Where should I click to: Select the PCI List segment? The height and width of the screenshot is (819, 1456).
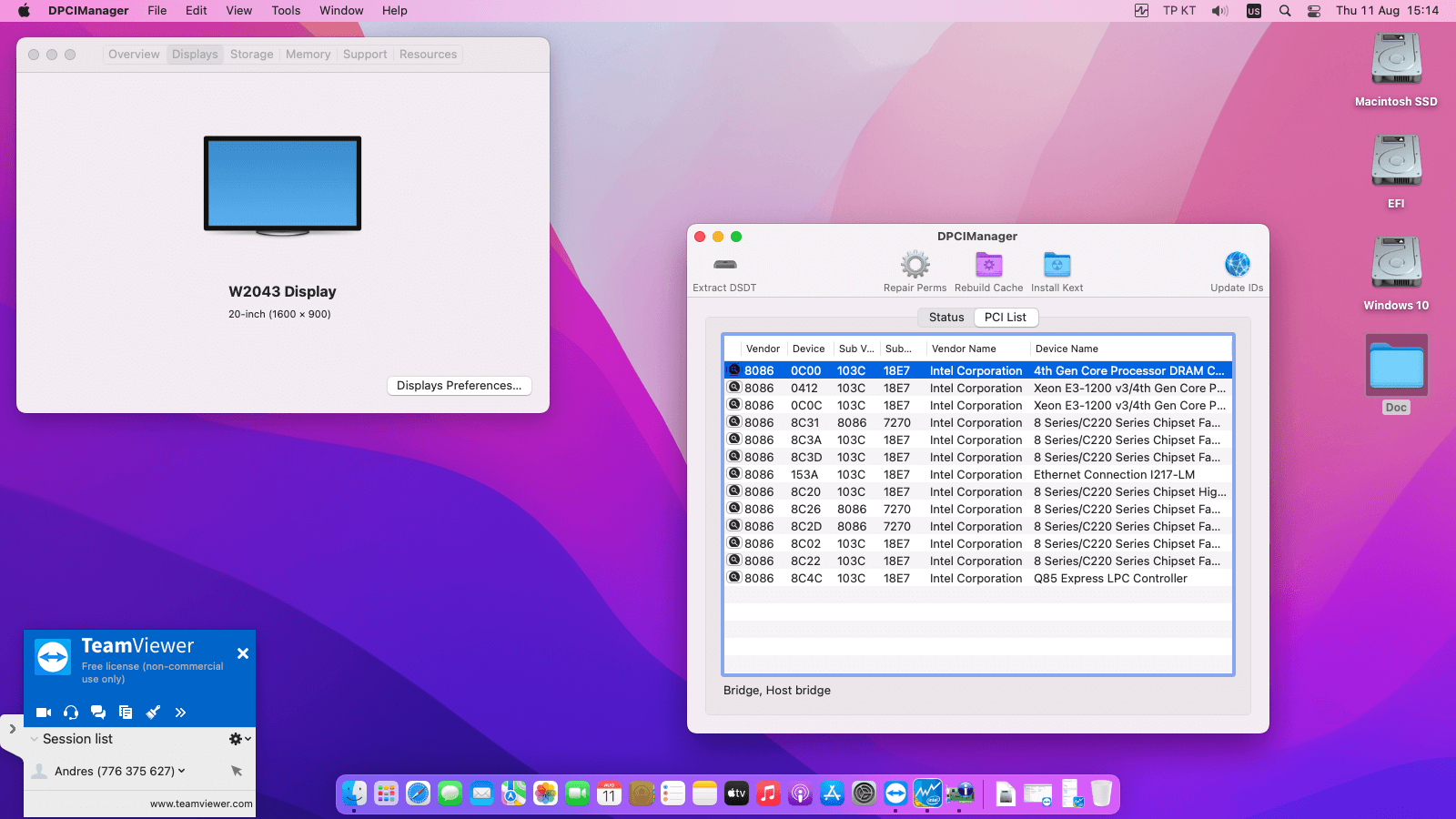[x=1005, y=318]
